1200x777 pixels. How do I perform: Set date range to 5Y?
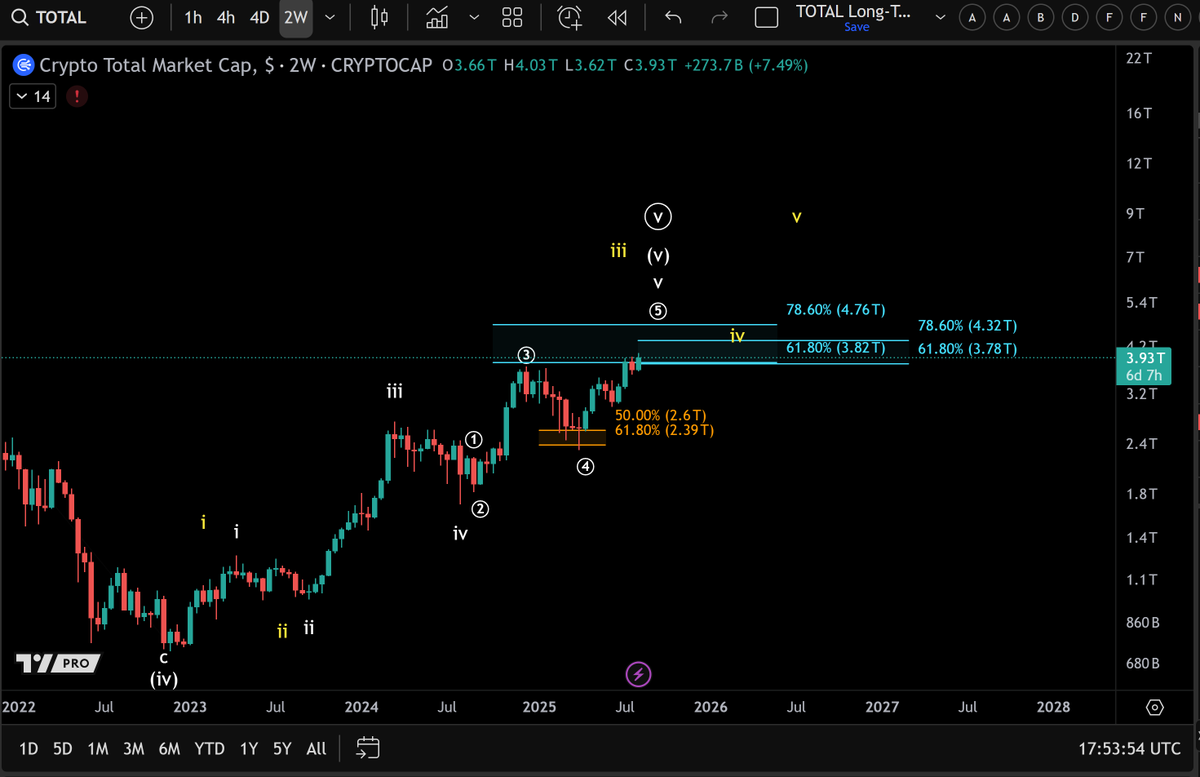282,748
